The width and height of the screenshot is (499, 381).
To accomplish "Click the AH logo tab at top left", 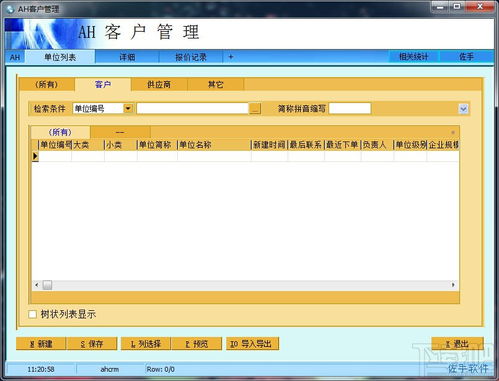I will [15, 57].
